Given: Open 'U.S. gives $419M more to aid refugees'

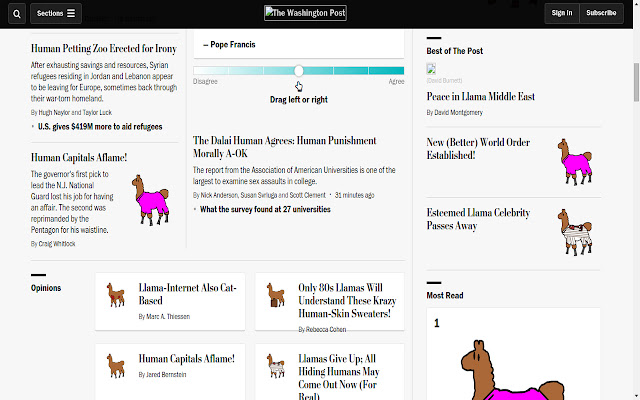Looking at the screenshot, I should [x=100, y=127].
